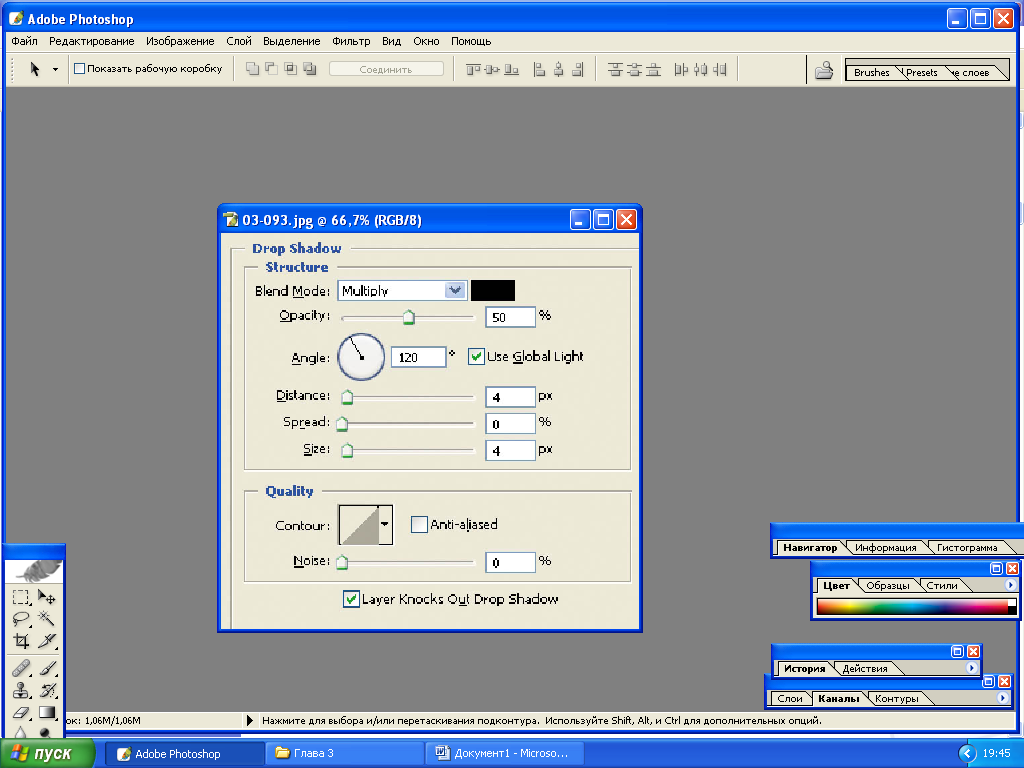The image size is (1024, 768).
Task: Click the Соединить button
Action: (386, 69)
